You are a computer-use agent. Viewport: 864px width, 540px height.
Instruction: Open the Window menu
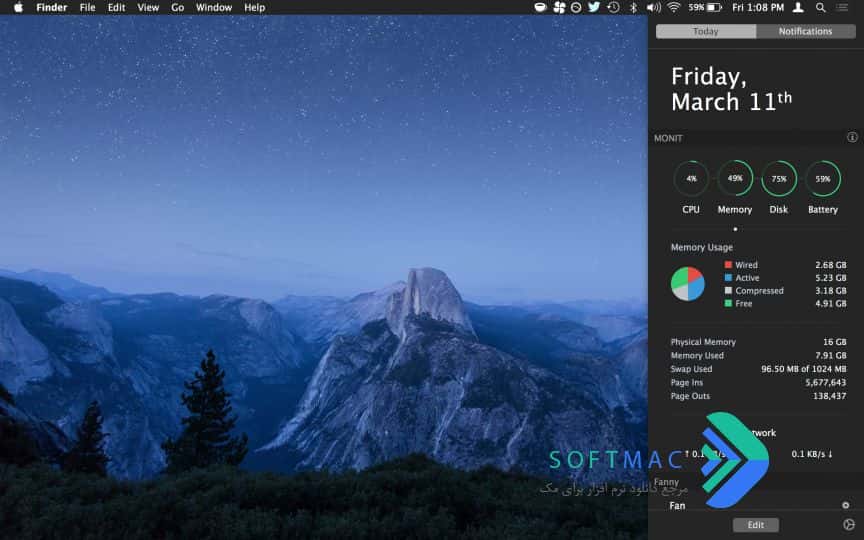[214, 7]
